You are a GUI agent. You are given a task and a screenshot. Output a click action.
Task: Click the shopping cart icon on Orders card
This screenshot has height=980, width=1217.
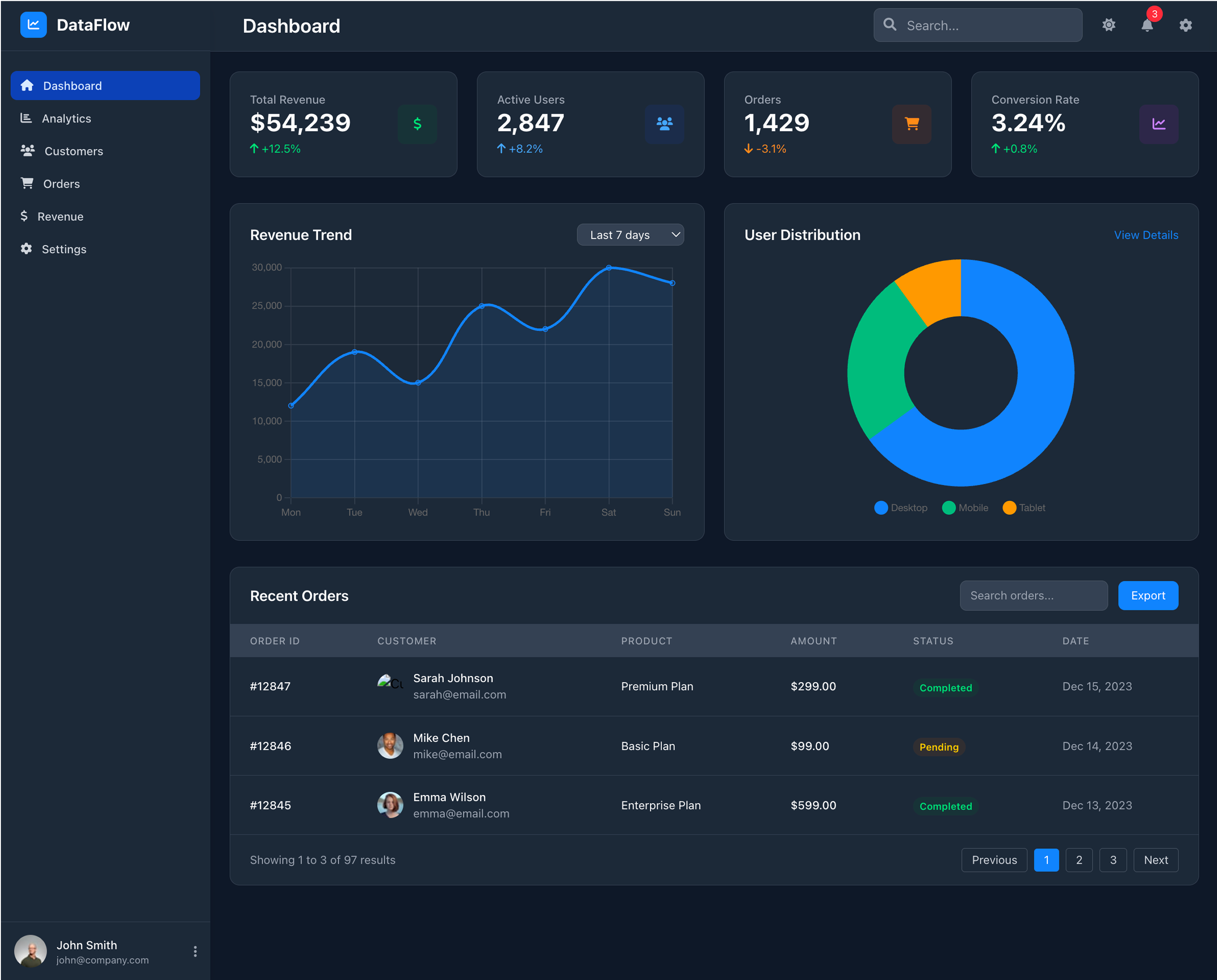click(911, 124)
